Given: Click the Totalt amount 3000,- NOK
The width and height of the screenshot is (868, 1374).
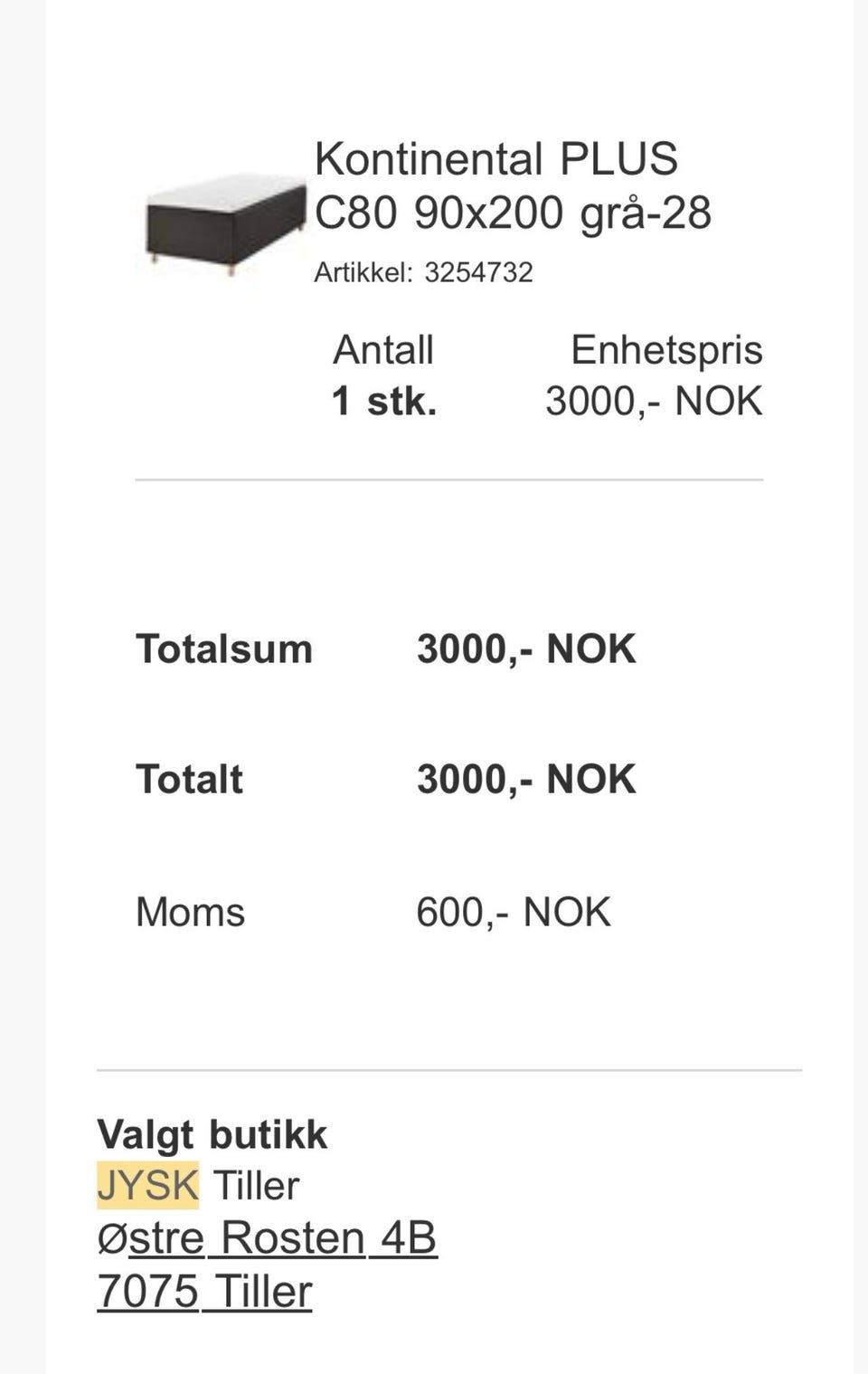Looking at the screenshot, I should pyautogui.click(x=526, y=779).
